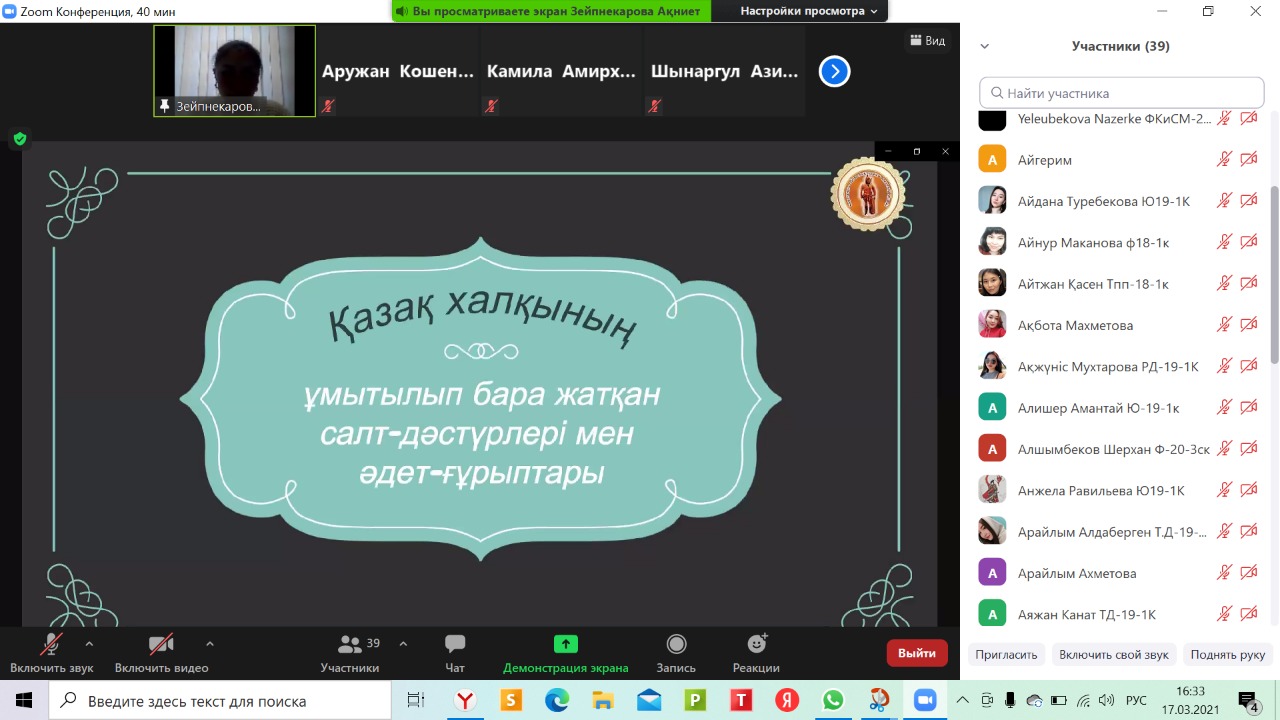
Task: Expand audio options arrow beside microphone
Action: pyautogui.click(x=89, y=644)
